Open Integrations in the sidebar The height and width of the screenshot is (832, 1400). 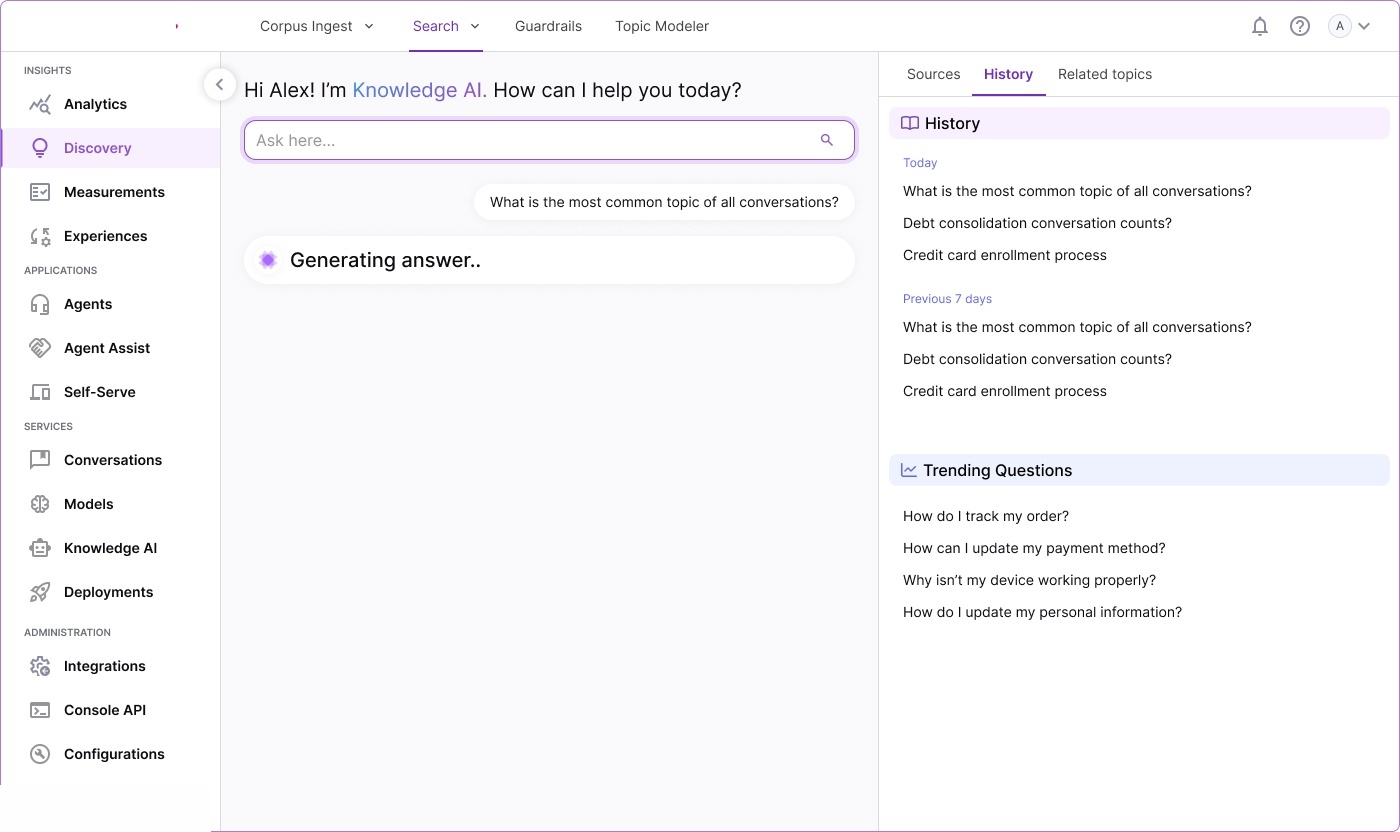[x=104, y=666]
